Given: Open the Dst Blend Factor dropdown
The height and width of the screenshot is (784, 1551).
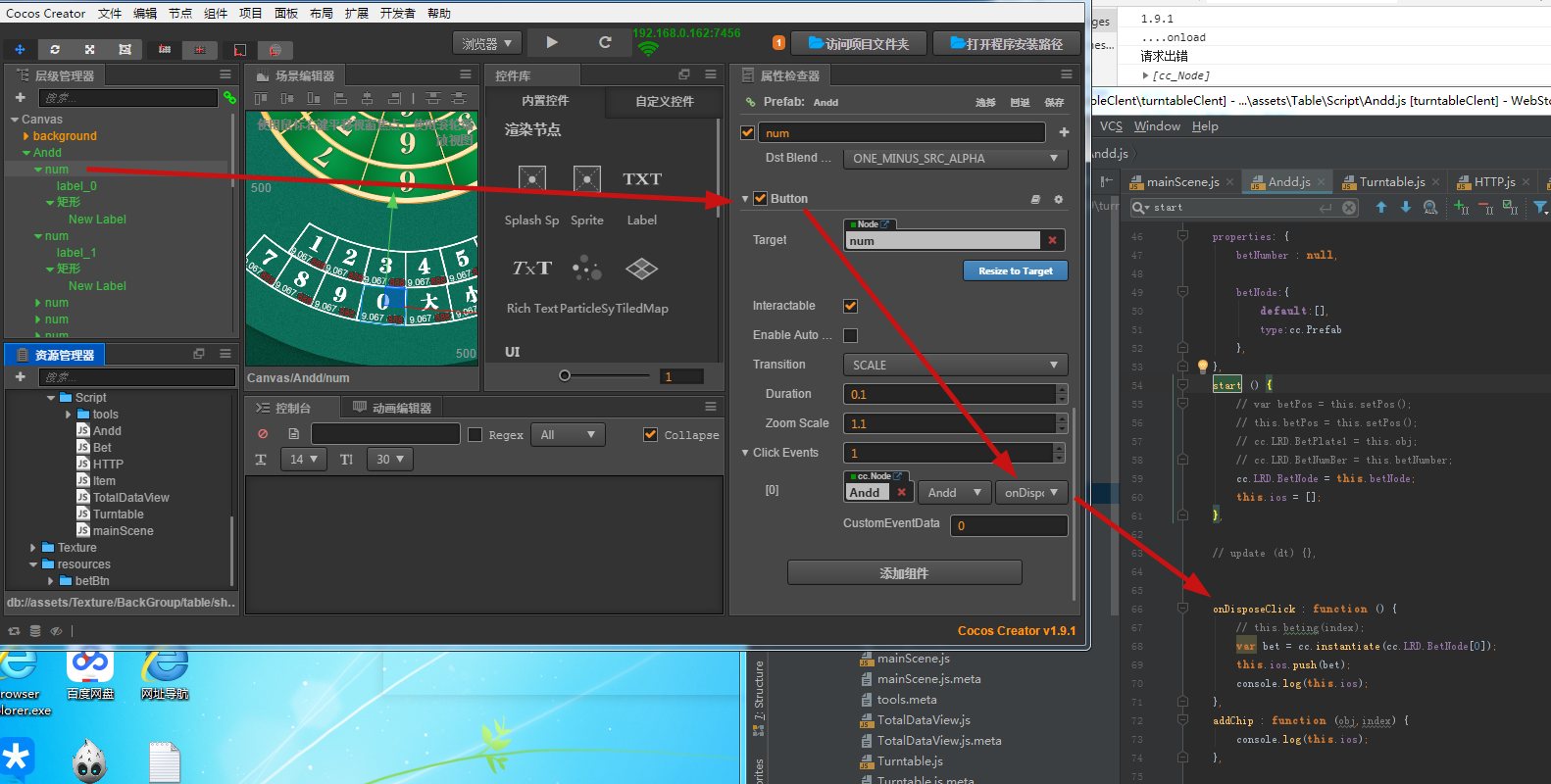Looking at the screenshot, I should pos(956,159).
